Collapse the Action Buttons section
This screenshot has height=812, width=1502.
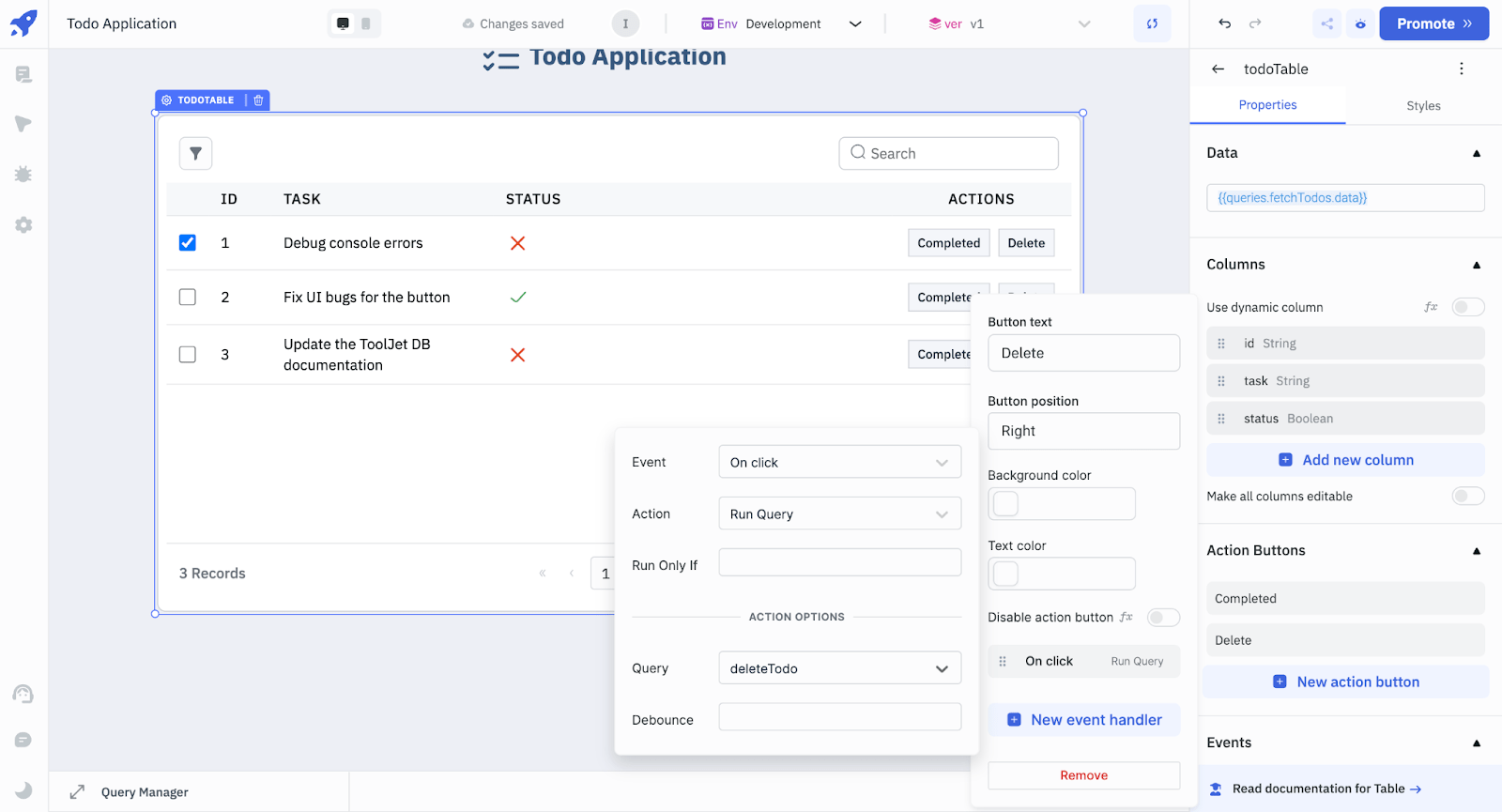click(x=1477, y=551)
